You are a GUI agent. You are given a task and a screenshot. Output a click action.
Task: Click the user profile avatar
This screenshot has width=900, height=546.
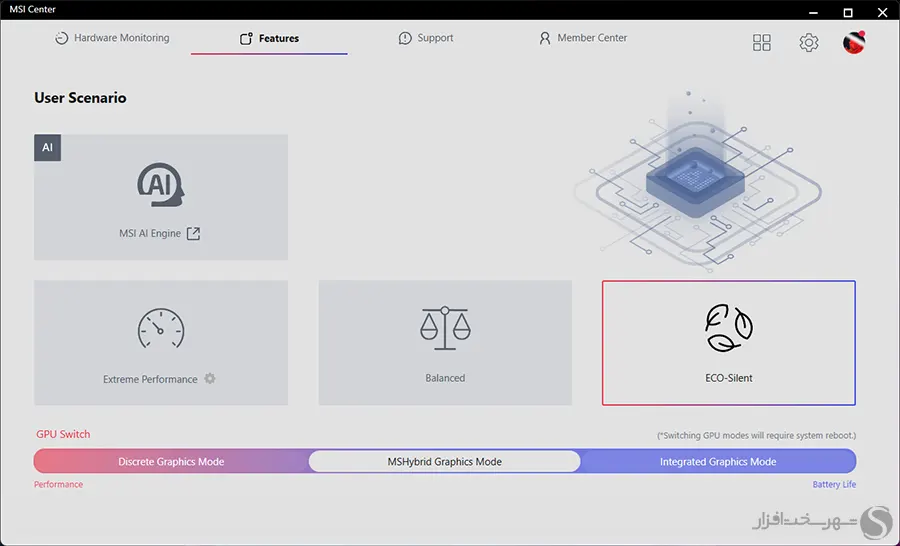point(854,42)
